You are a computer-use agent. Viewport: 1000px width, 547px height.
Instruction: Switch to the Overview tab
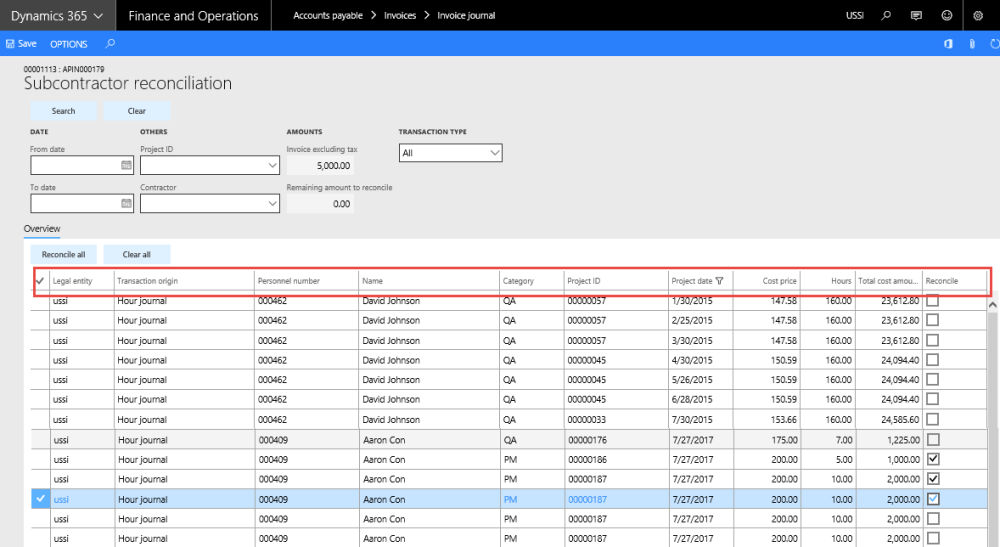click(x=42, y=229)
